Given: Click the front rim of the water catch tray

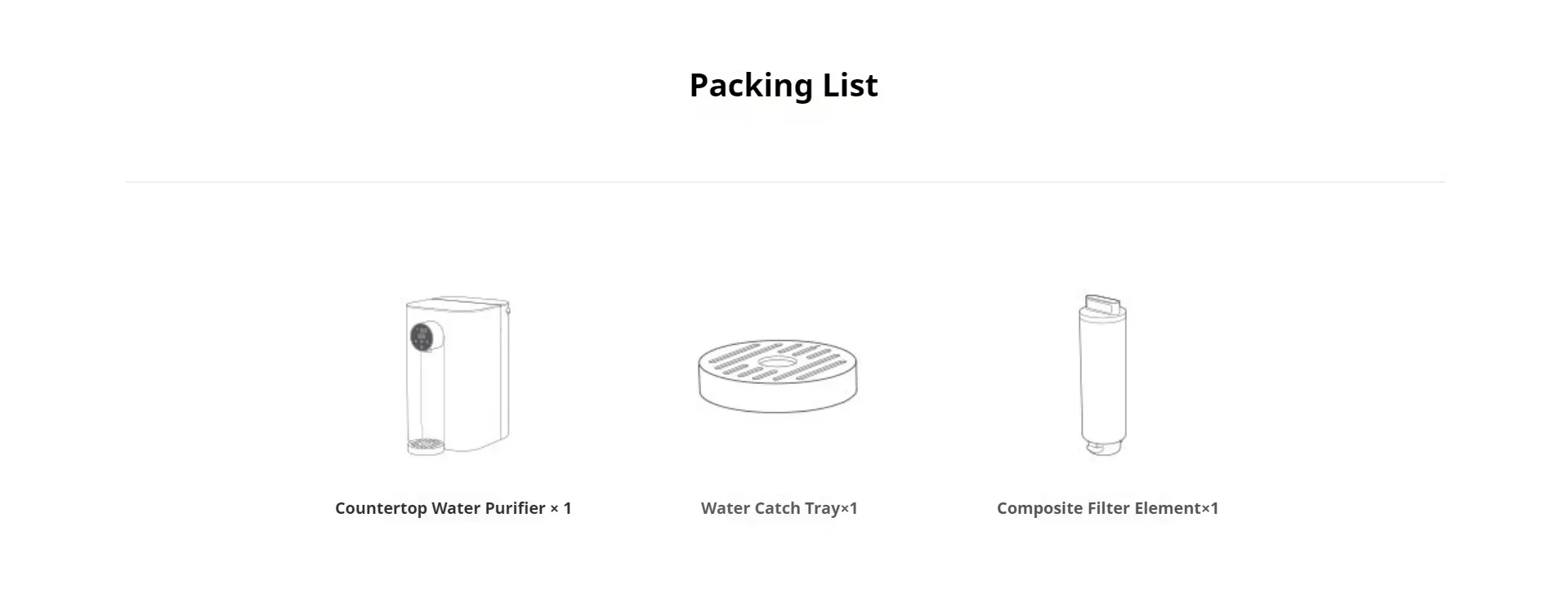Looking at the screenshot, I should pos(778,395).
